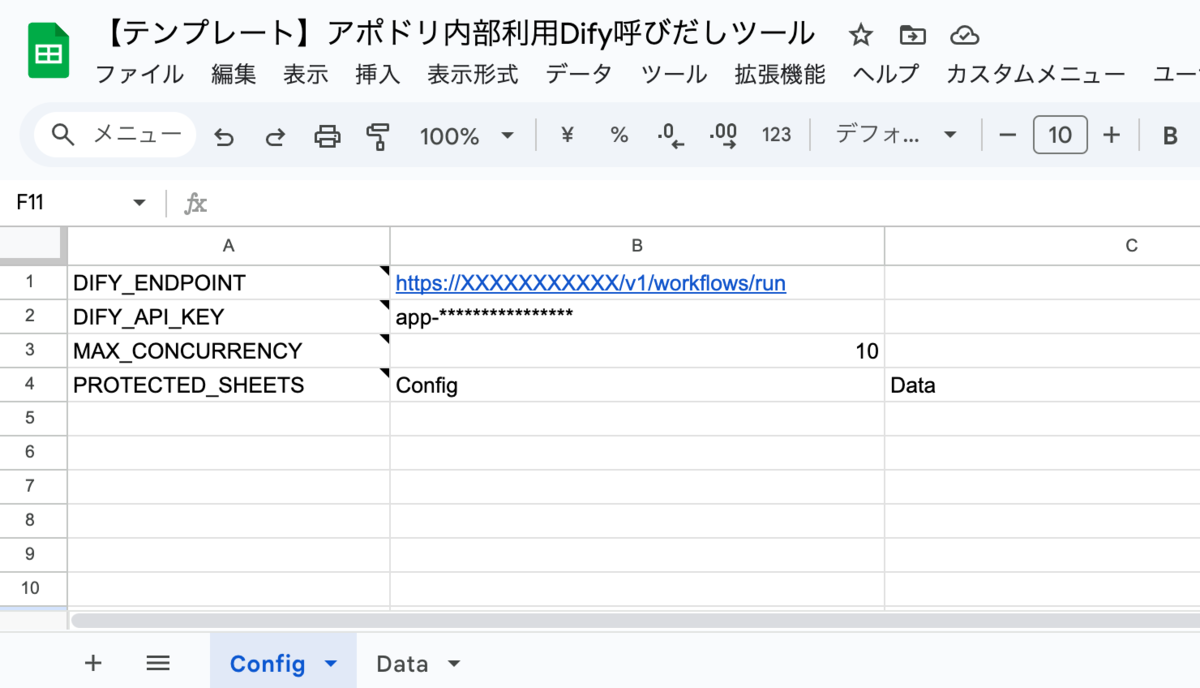This screenshot has width=1200, height=688.
Task: Open the Google Sheets home icon
Action: pyautogui.click(x=48, y=52)
